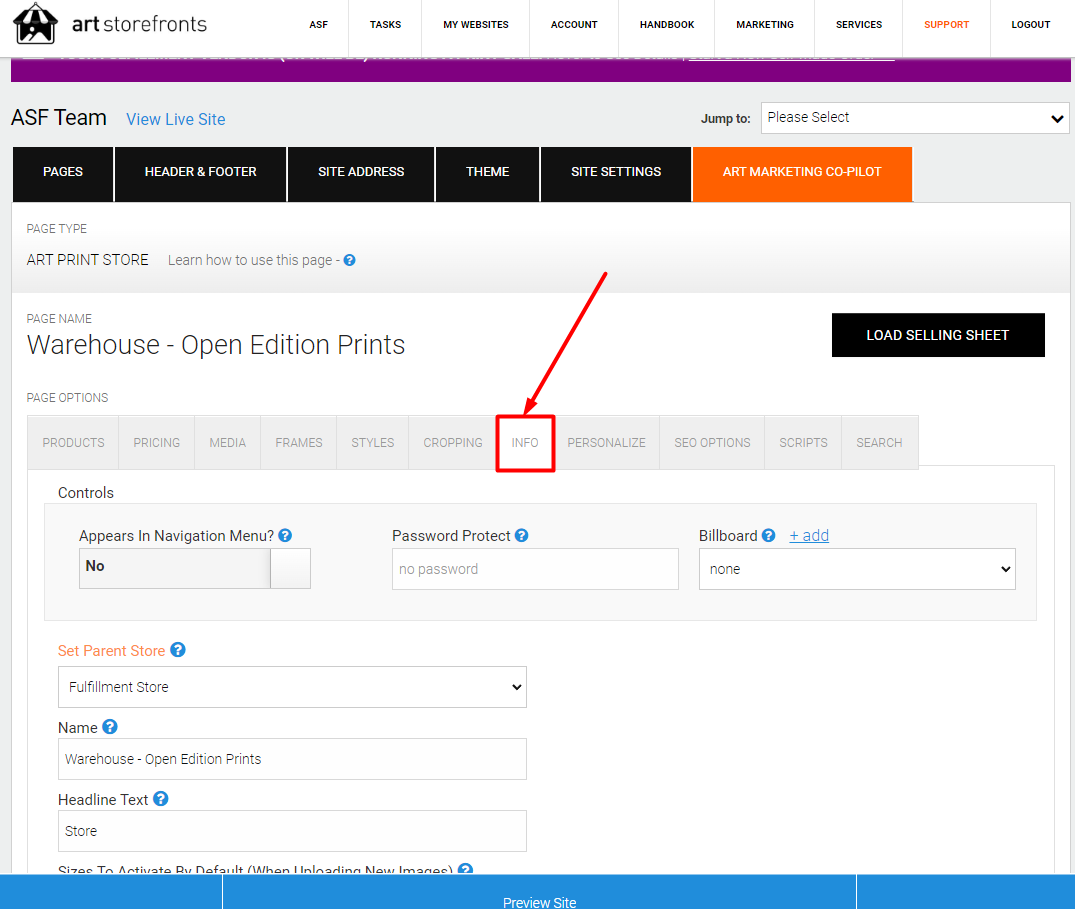The image size is (1075, 909).
Task: Select the PRODUCTS page option tab
Action: click(x=73, y=443)
